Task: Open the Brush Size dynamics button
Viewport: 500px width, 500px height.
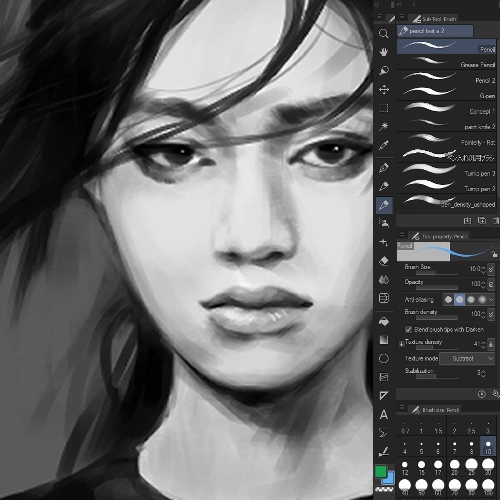Action: (491, 269)
